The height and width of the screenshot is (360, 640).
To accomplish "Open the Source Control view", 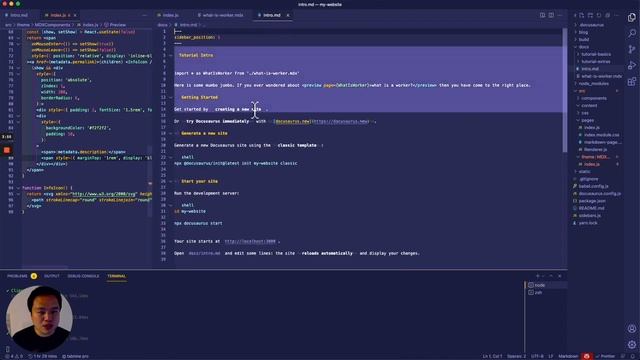I will click(632, 49).
